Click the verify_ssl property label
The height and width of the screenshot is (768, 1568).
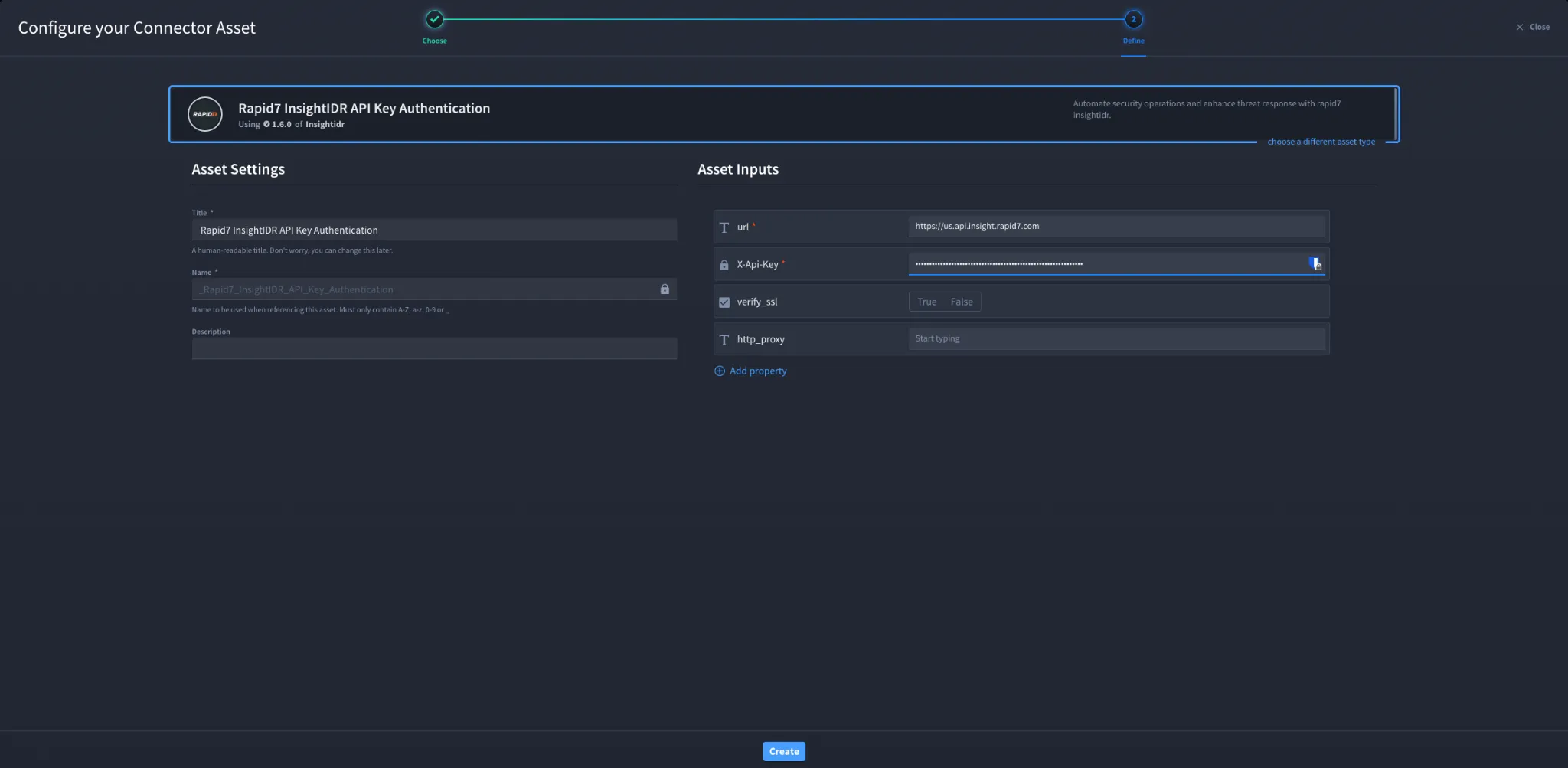(x=756, y=302)
